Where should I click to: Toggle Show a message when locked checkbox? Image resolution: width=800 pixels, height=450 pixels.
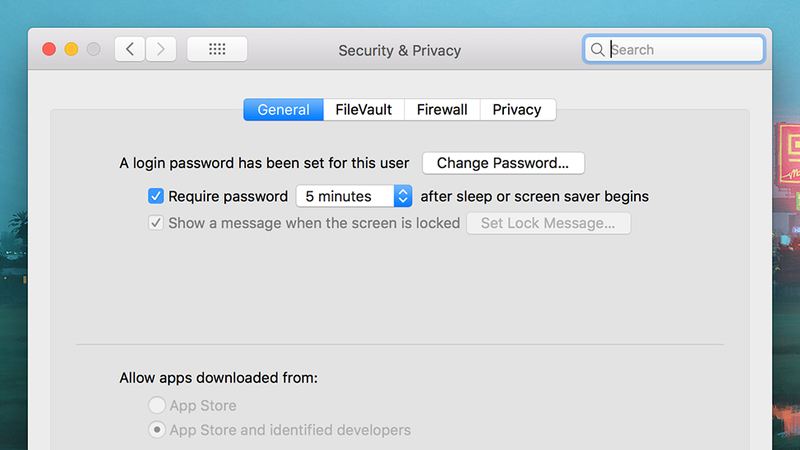coord(156,223)
